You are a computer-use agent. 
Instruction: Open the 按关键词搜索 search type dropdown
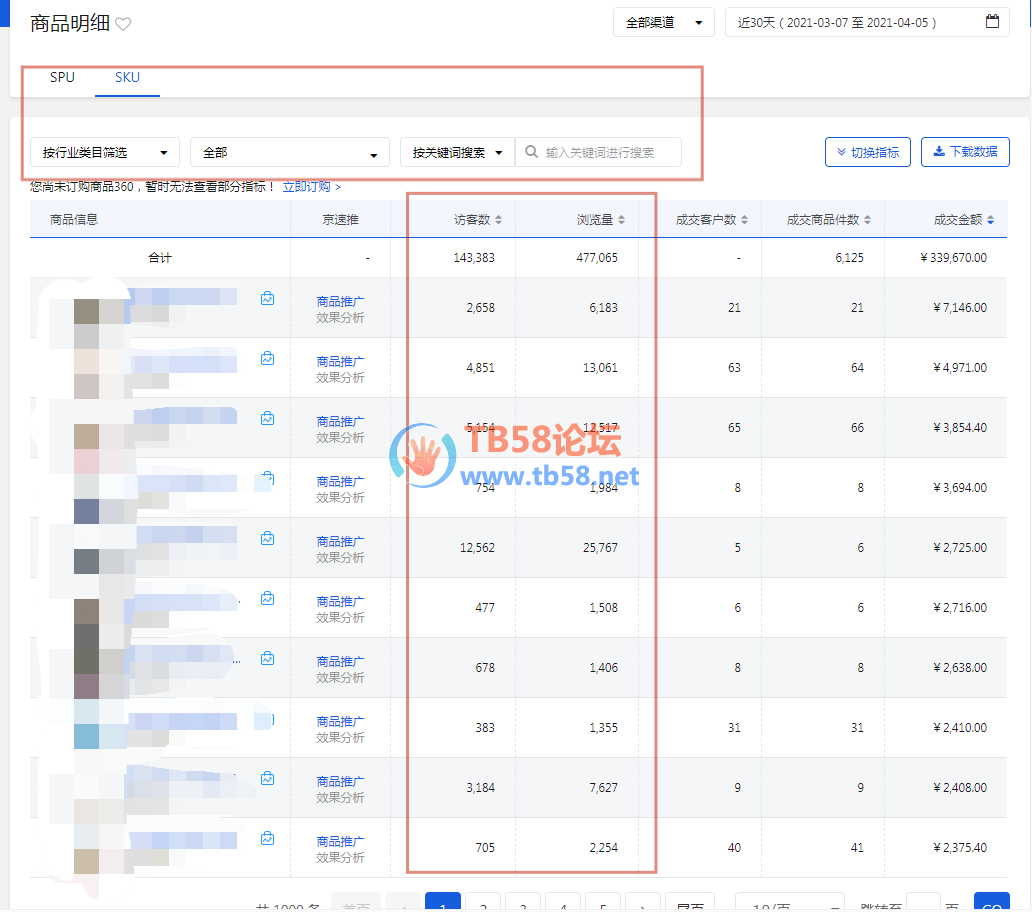(x=457, y=153)
